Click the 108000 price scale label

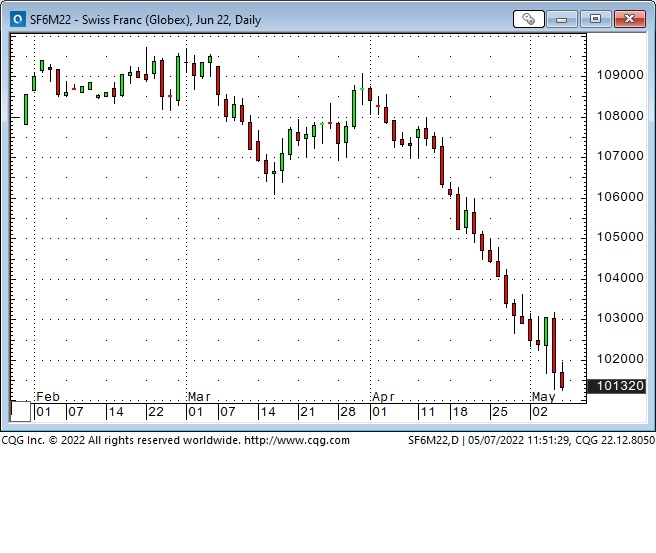pyautogui.click(x=620, y=115)
